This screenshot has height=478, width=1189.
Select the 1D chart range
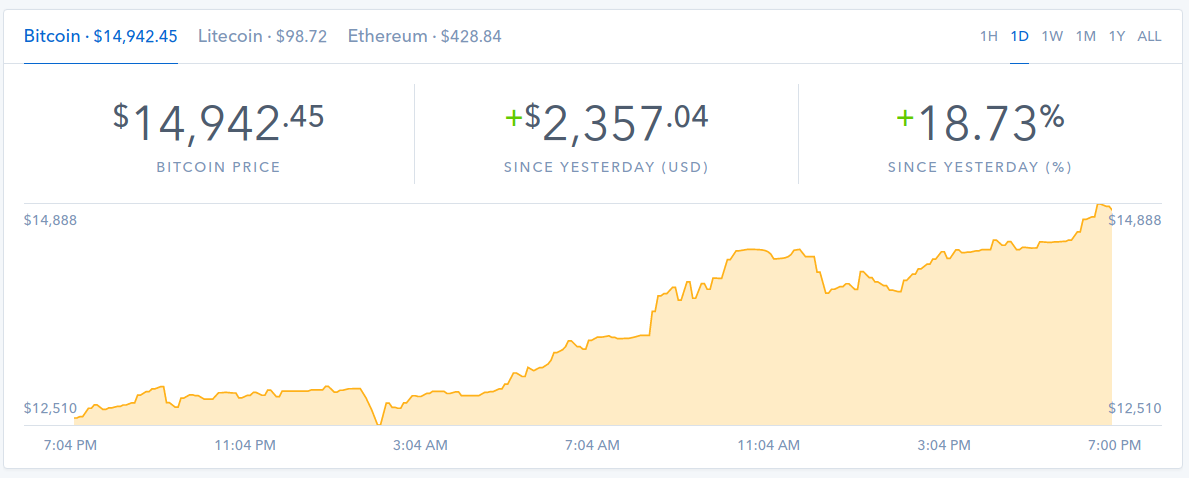1020,37
